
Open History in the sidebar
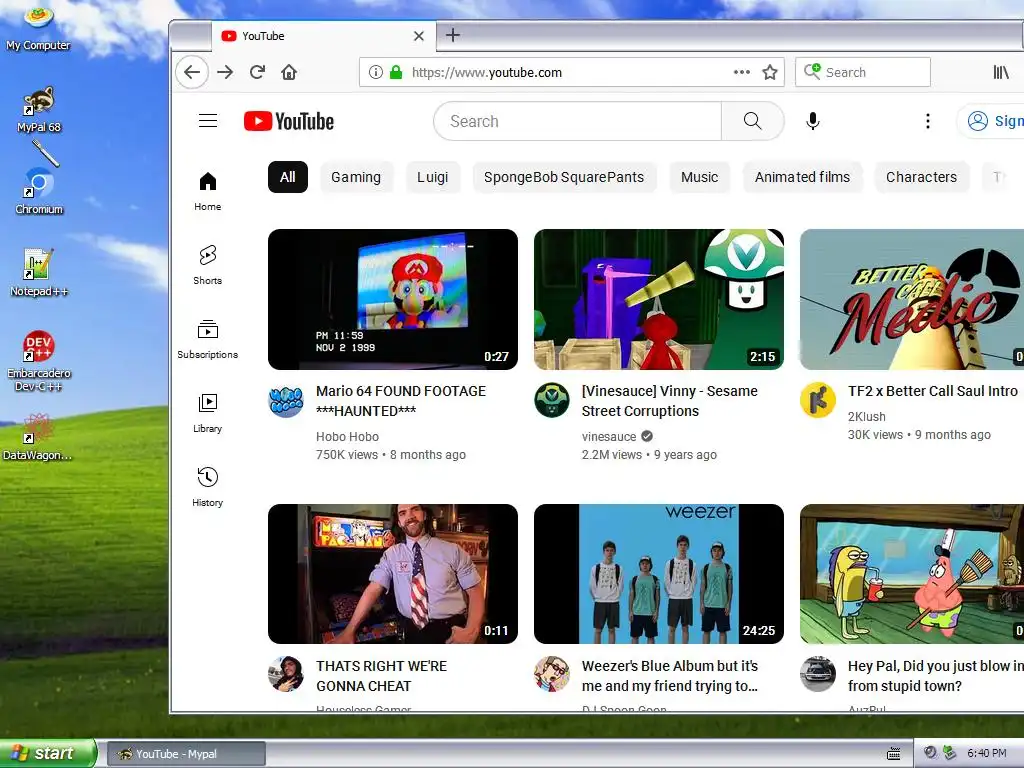(208, 487)
